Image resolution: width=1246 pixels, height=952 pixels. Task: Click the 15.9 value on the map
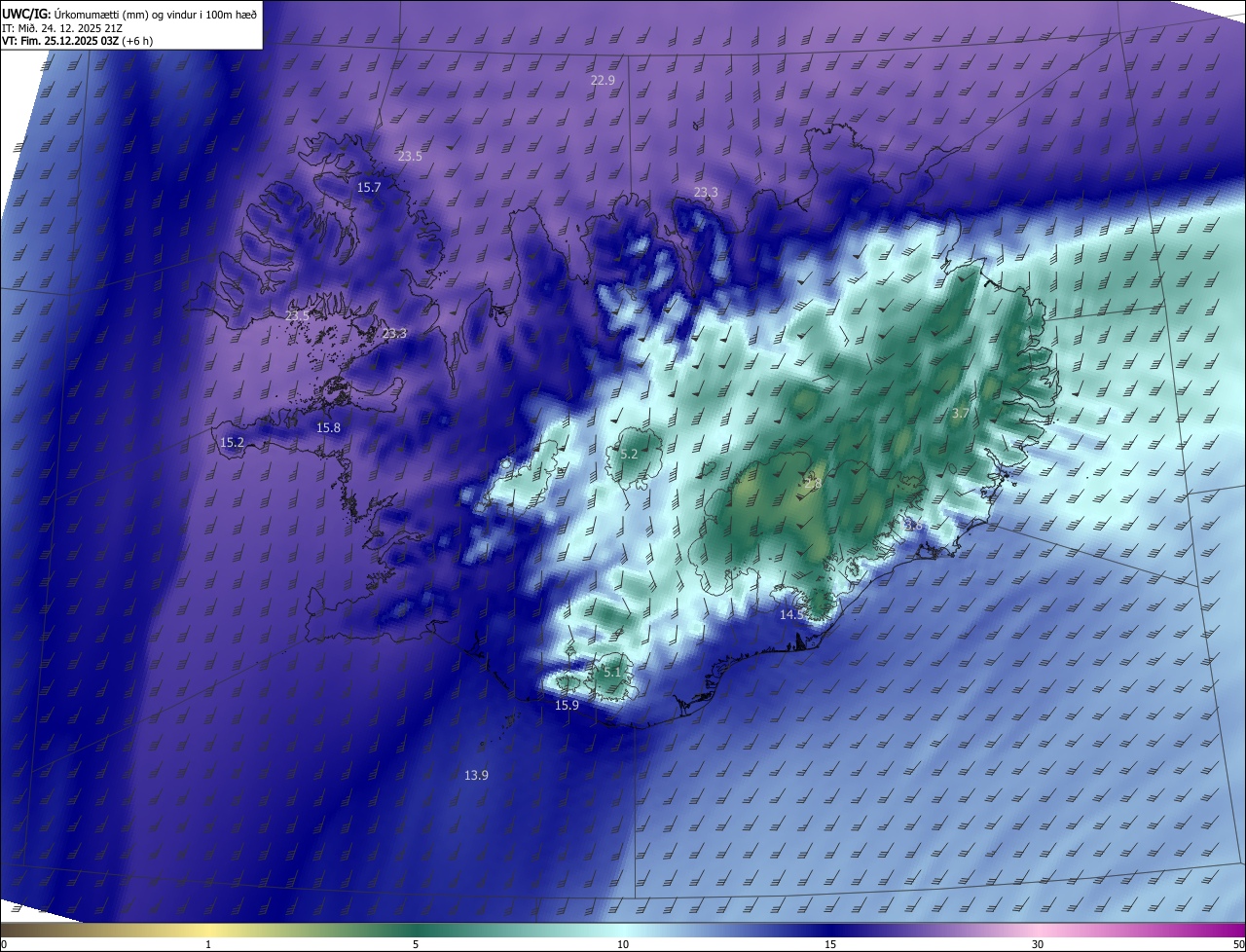pyautogui.click(x=567, y=705)
